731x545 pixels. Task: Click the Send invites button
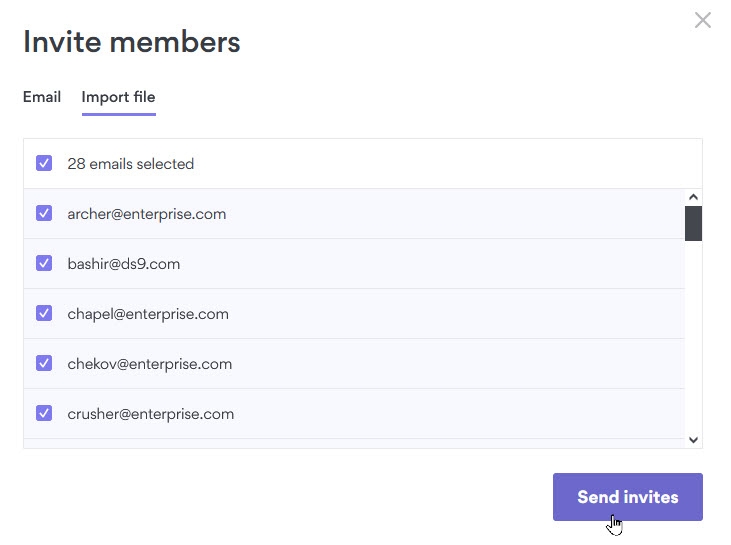click(x=628, y=497)
